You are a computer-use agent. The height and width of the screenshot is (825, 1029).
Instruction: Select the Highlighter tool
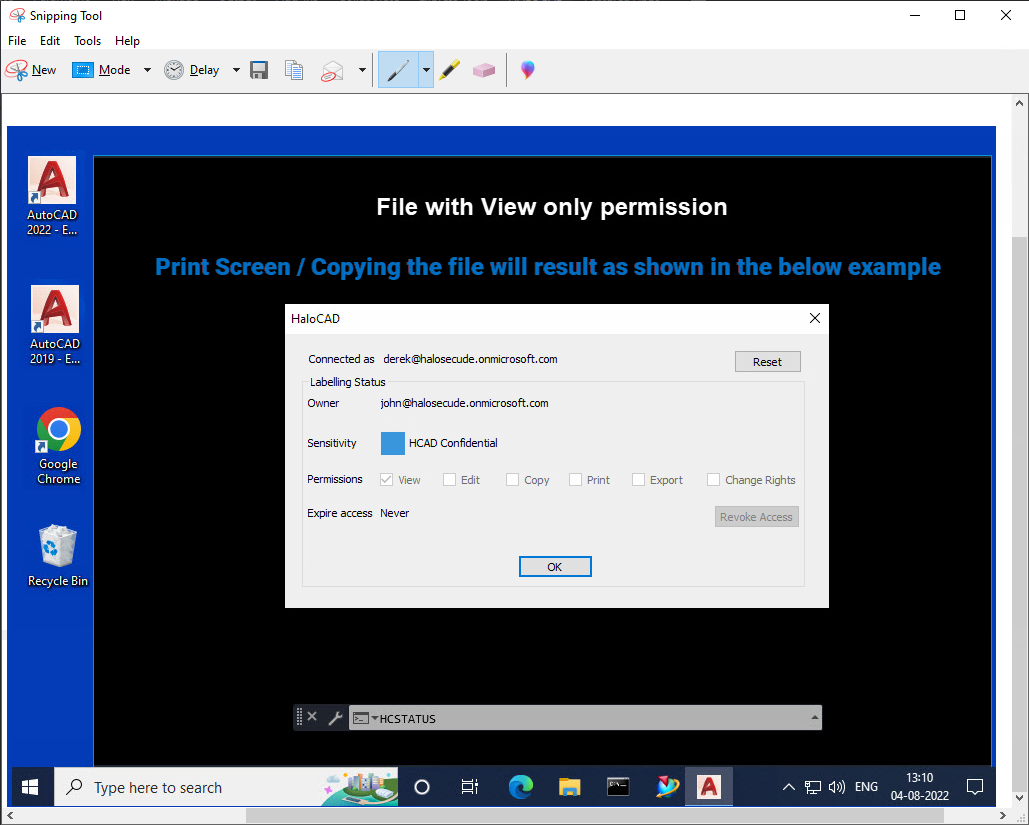click(x=450, y=70)
